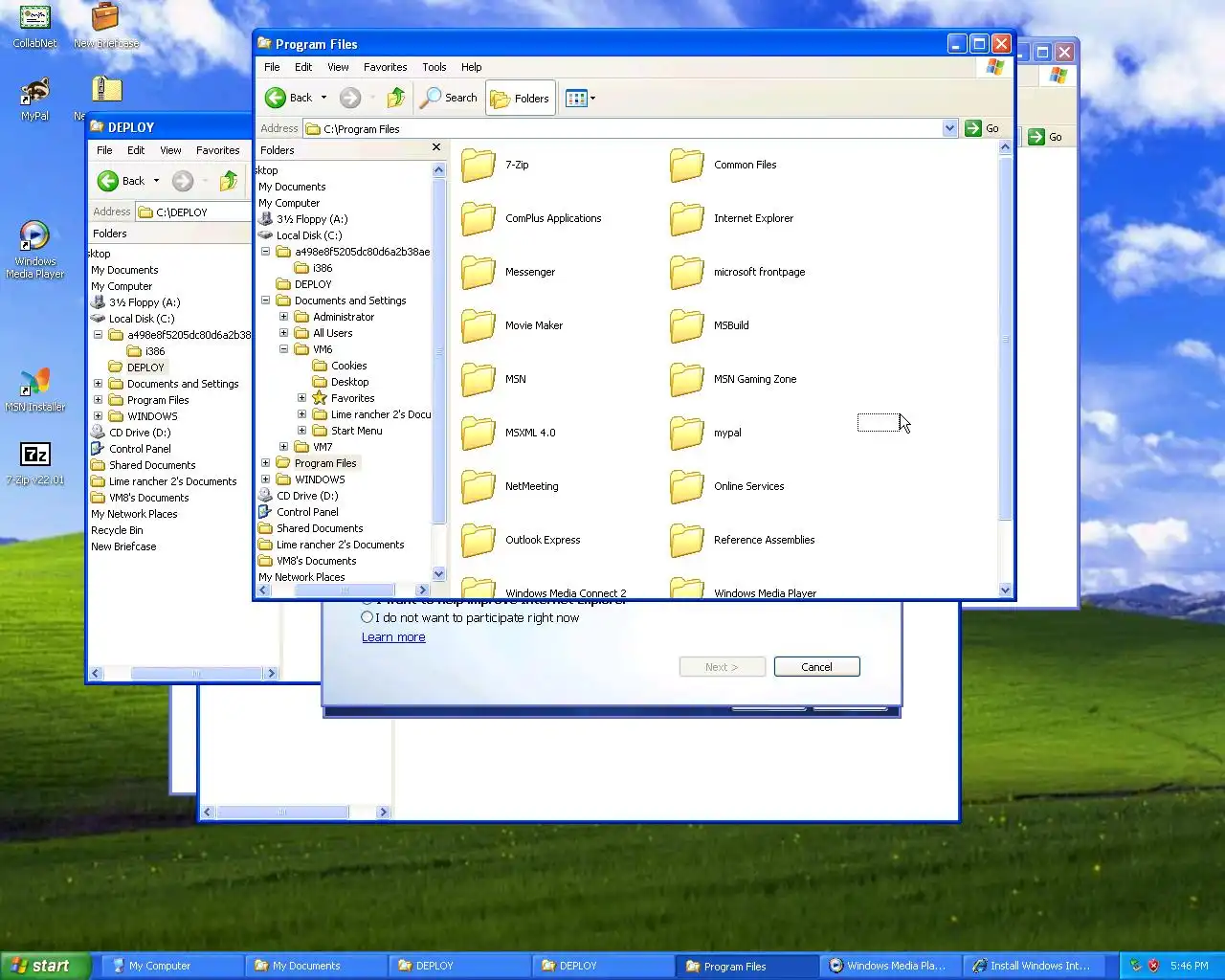
Task: Expand the Start Menu tree node
Action: pyautogui.click(x=301, y=431)
